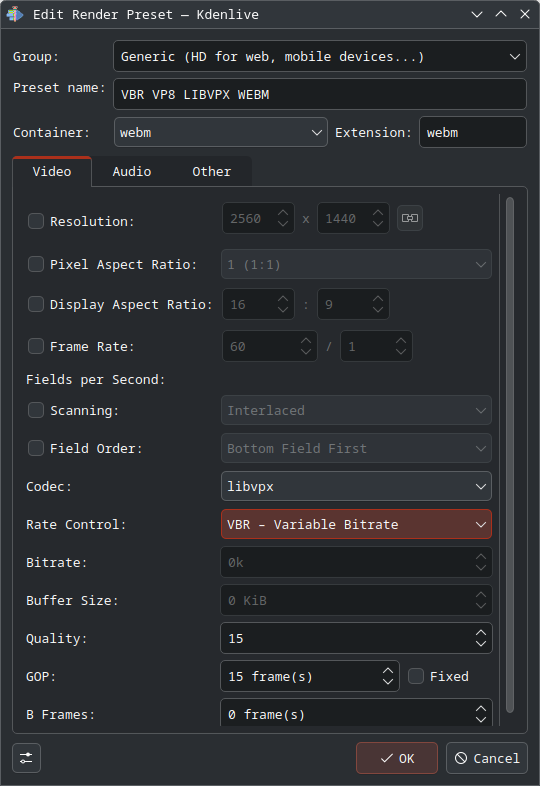Switch to the Audio tab
540x786 pixels.
click(x=132, y=171)
